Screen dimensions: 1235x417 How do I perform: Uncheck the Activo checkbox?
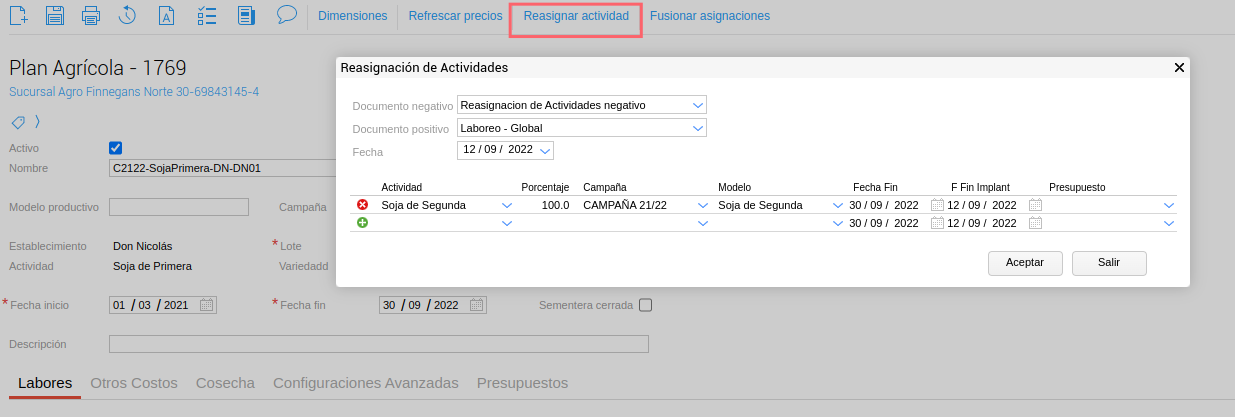coord(115,148)
